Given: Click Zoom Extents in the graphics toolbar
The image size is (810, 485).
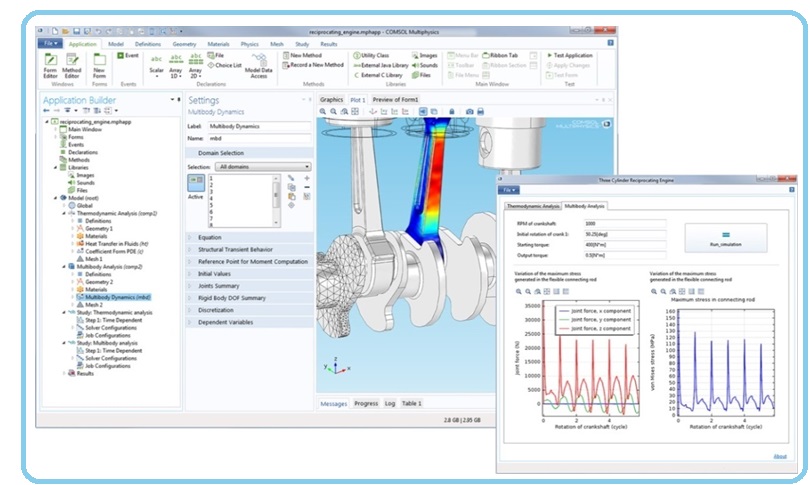Looking at the screenshot, I should point(355,112).
